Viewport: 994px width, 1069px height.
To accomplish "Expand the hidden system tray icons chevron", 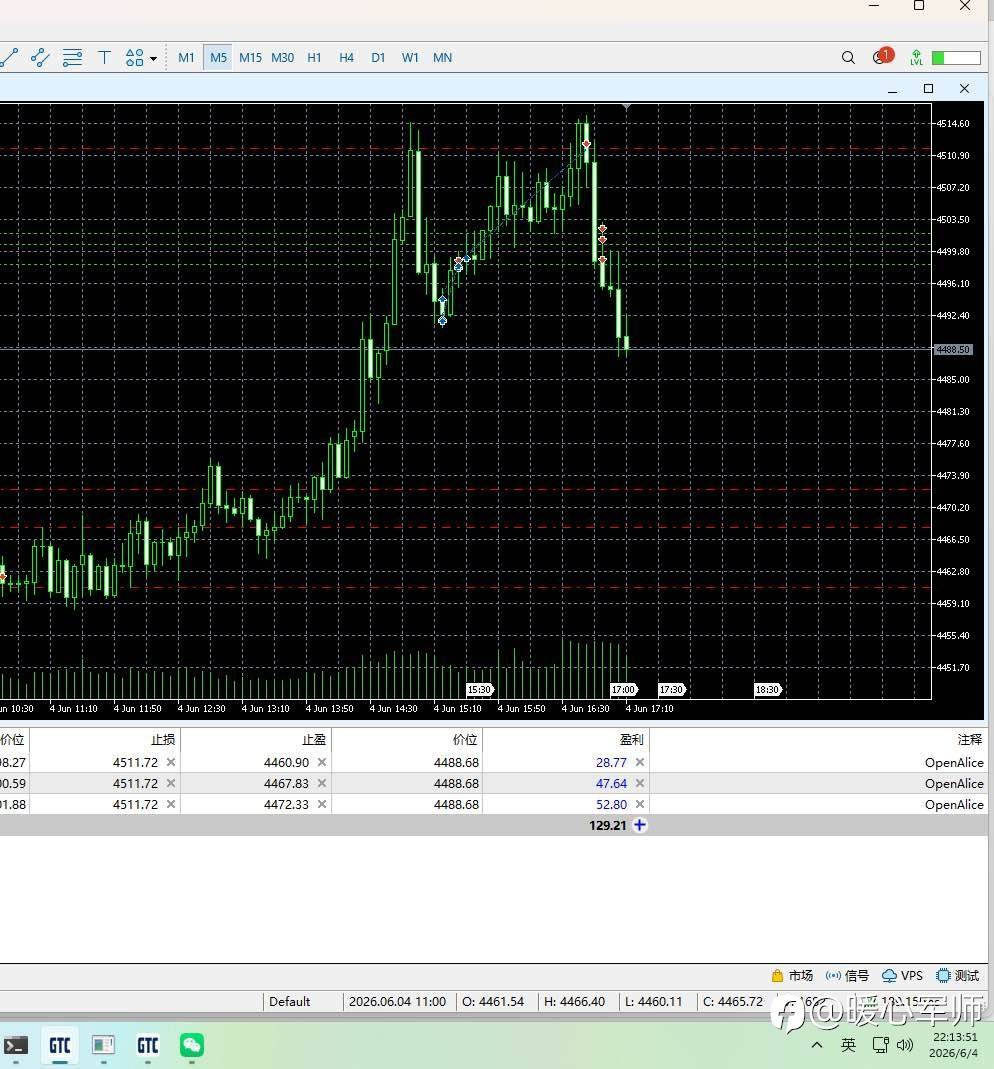I will 817,1044.
